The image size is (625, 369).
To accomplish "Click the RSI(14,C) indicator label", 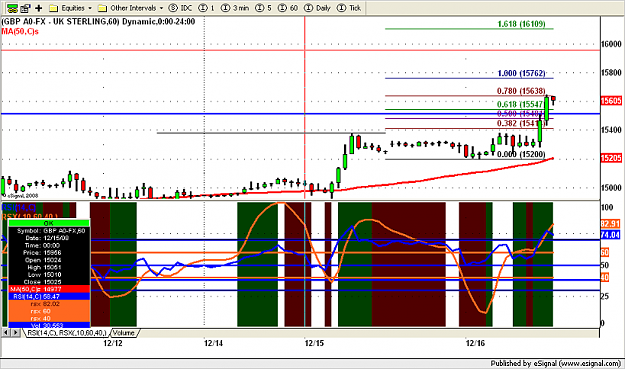I will [19, 207].
